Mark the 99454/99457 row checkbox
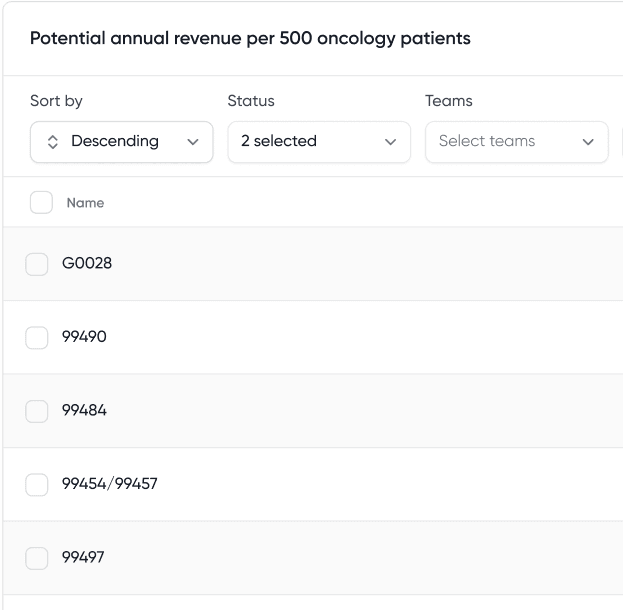 37,484
